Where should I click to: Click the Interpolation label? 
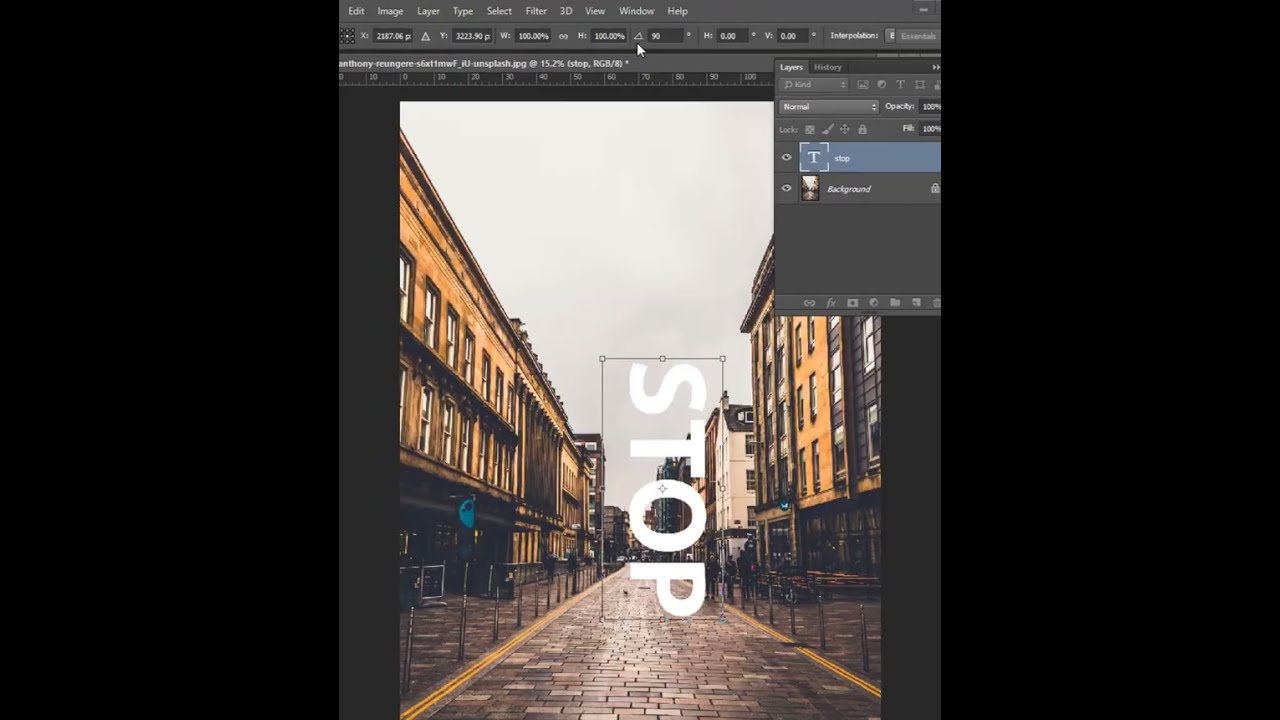coord(854,36)
